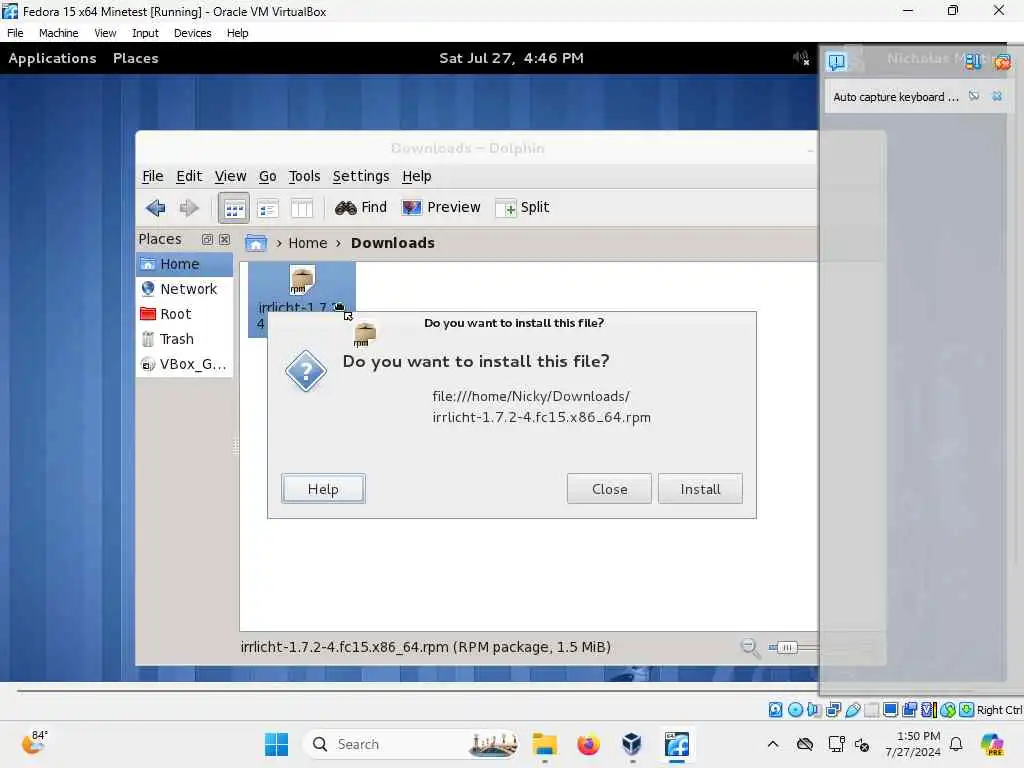Open the VirtualBox Devices menu

point(193,33)
